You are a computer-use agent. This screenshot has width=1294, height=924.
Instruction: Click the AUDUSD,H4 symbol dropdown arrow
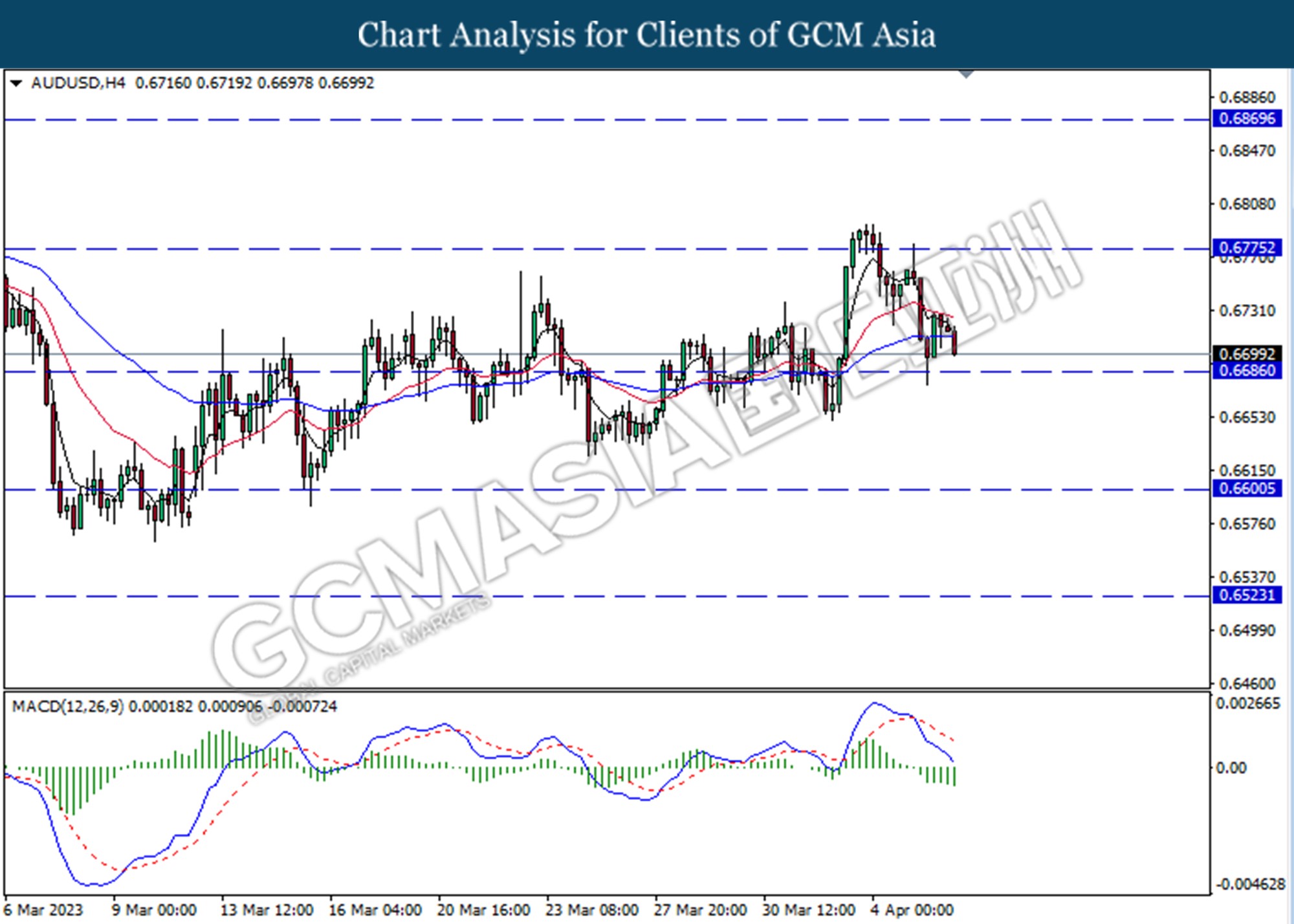click(17, 83)
